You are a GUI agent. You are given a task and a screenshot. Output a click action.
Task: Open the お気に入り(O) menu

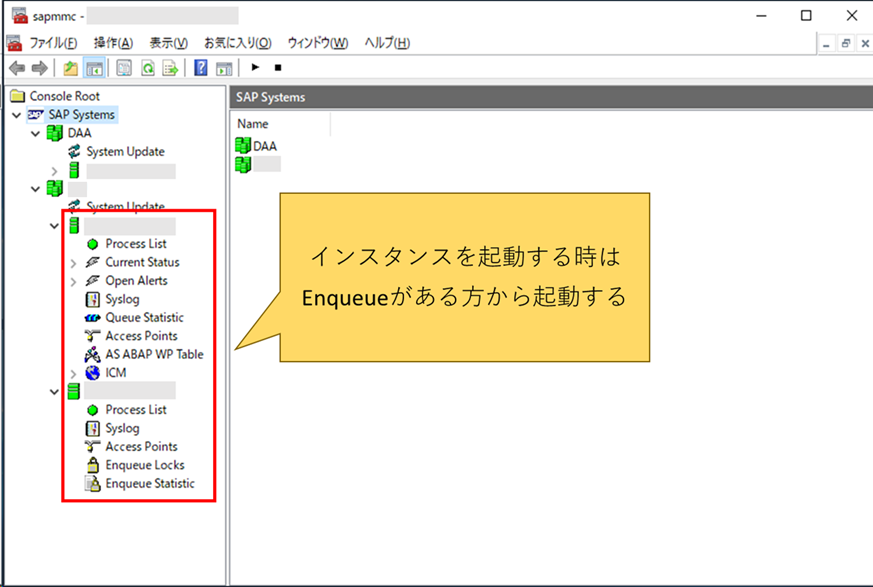(x=238, y=43)
